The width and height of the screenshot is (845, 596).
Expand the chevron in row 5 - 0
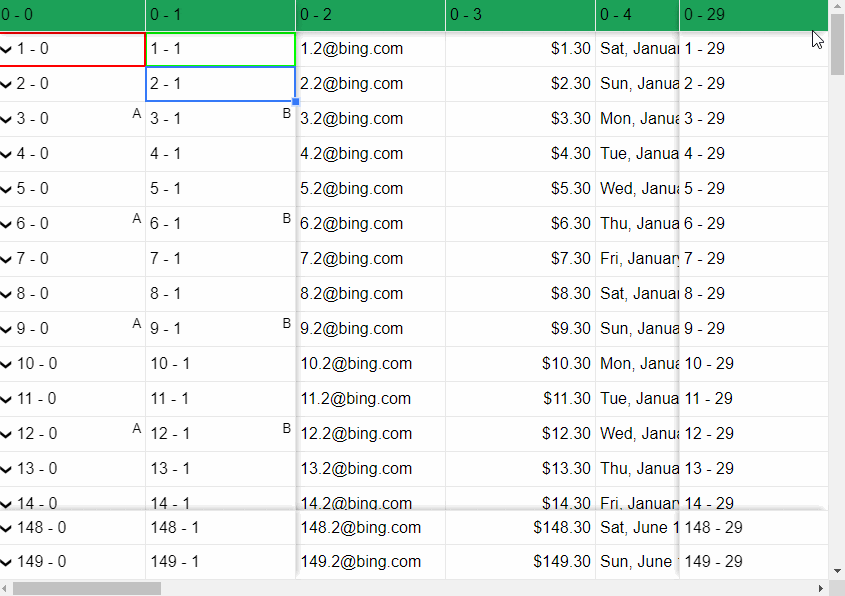coord(7,189)
